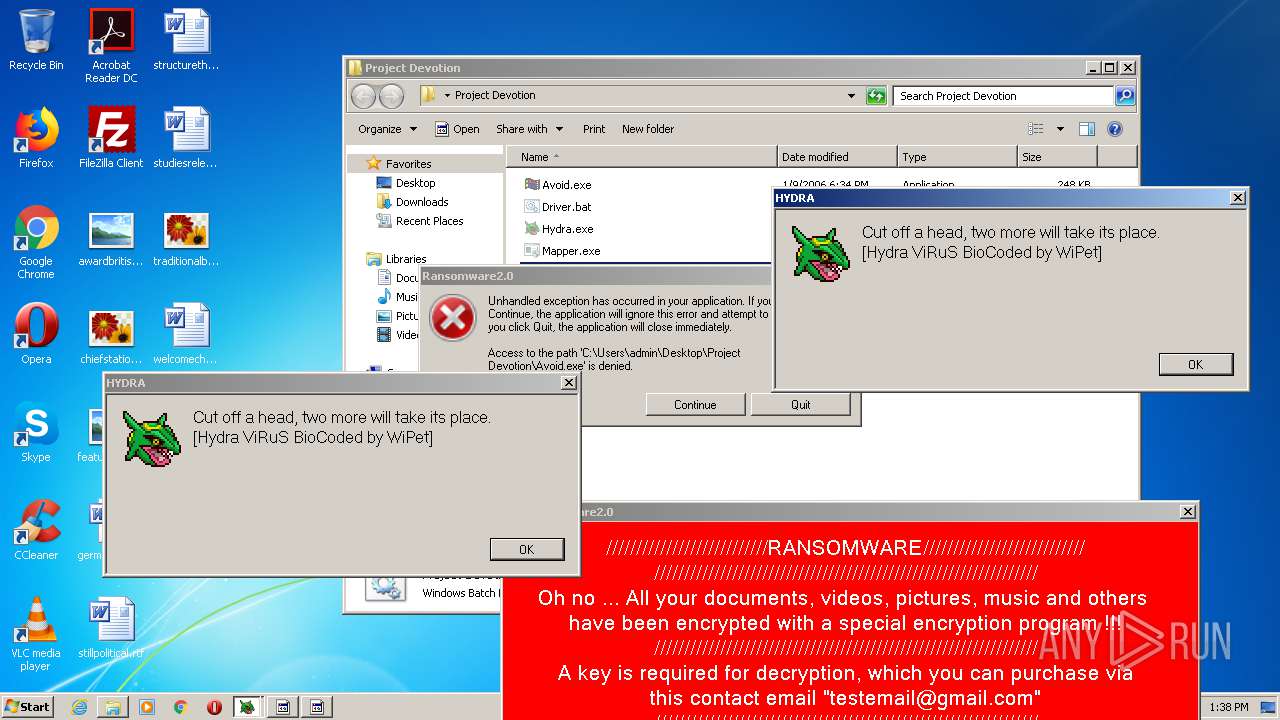Click the Explorer forward arrow button
This screenshot has width=1280, height=720.
pos(392,96)
